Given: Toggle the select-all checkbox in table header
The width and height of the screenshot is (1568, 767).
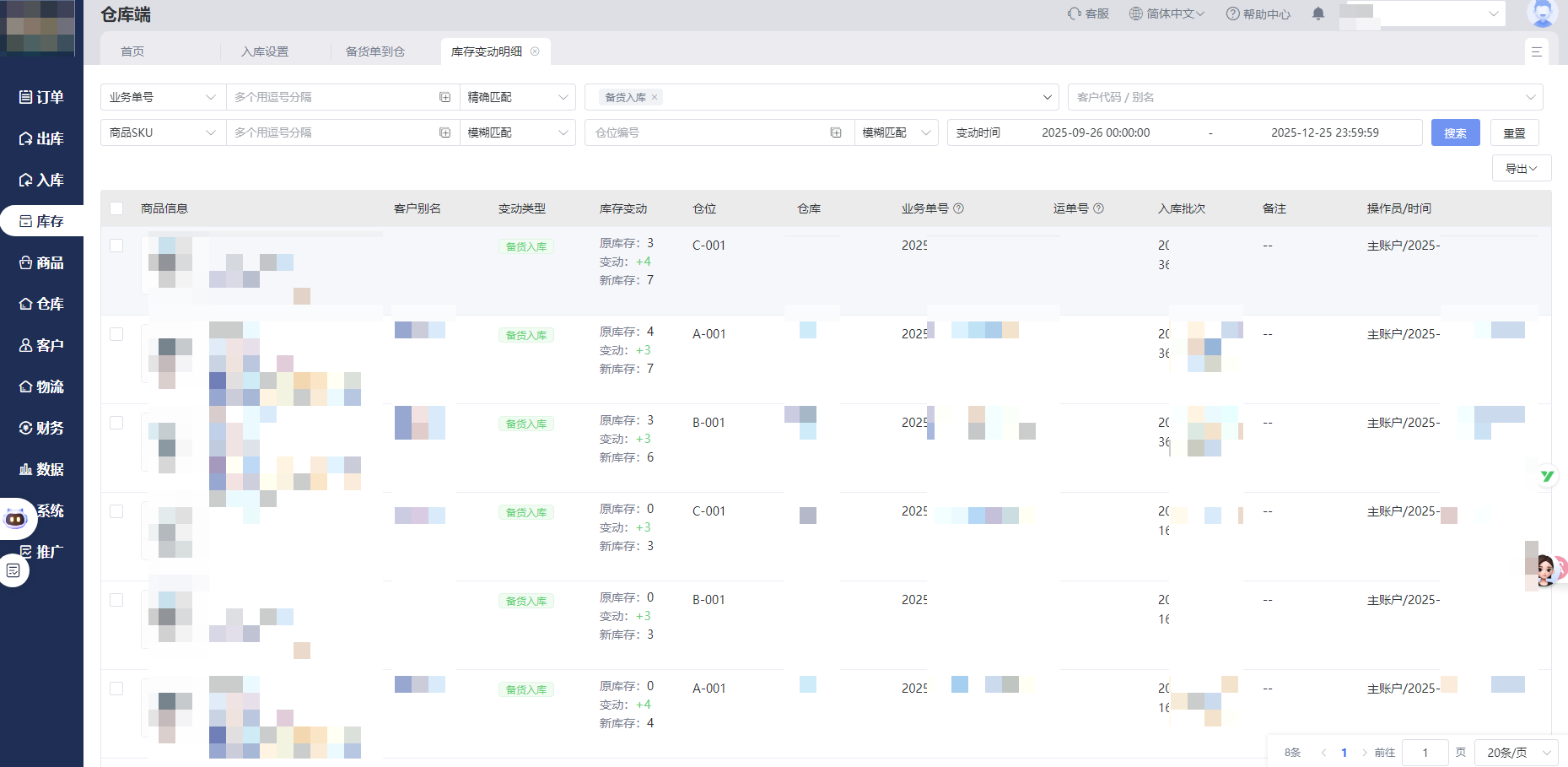Looking at the screenshot, I should coord(116,208).
